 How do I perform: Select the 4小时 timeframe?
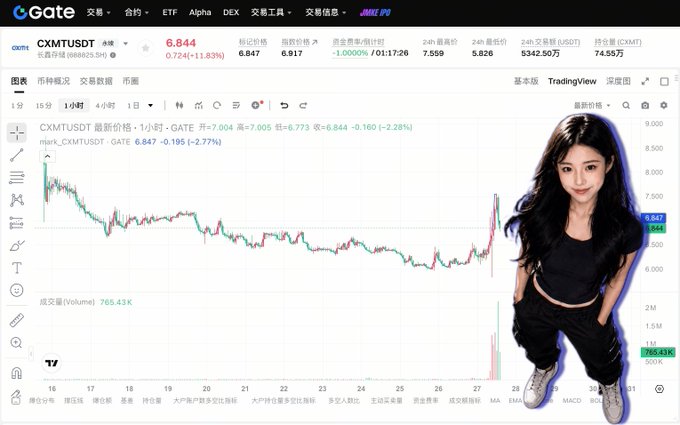click(x=105, y=105)
